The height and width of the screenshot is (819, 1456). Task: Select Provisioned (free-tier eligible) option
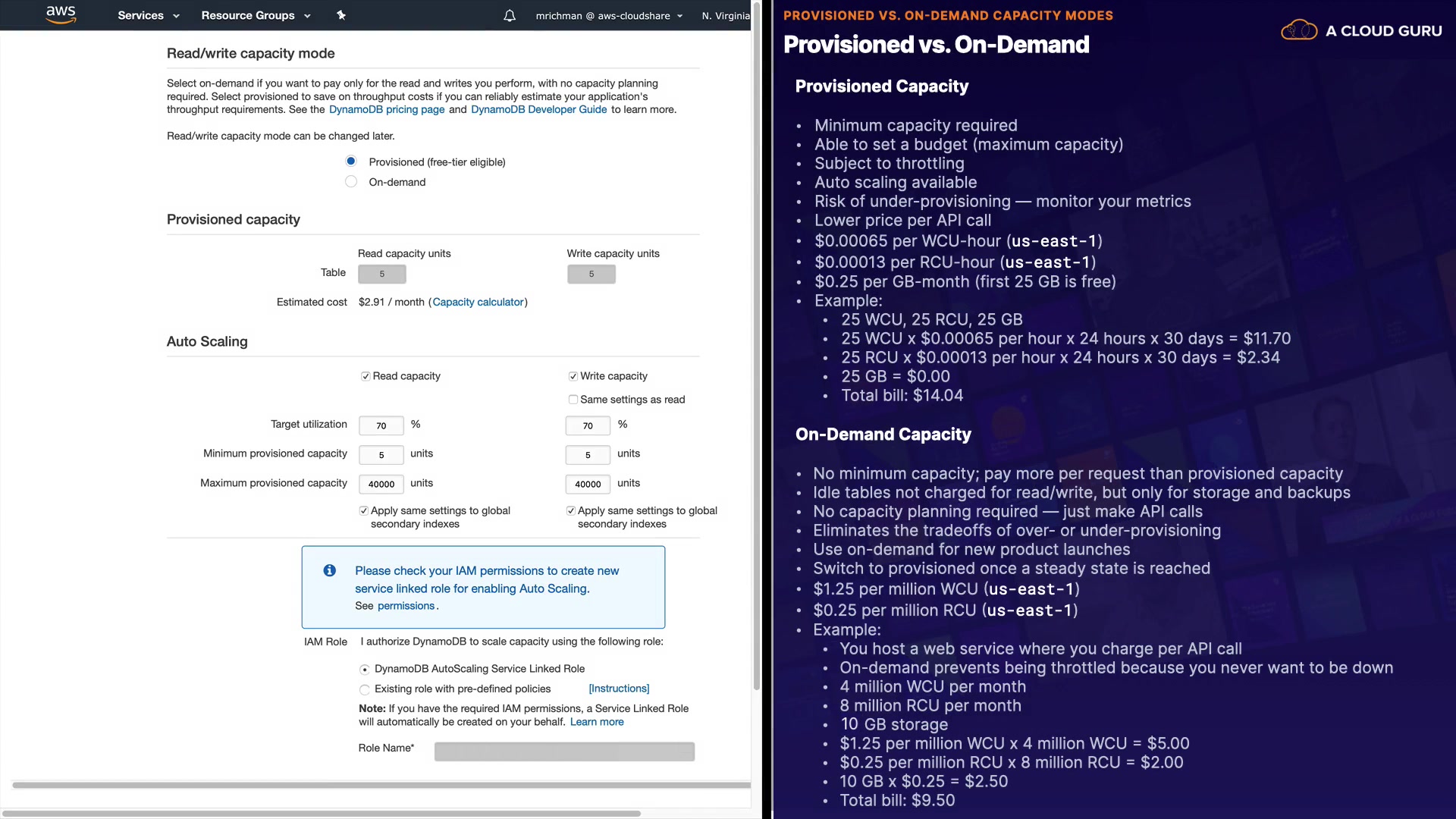[x=351, y=162]
